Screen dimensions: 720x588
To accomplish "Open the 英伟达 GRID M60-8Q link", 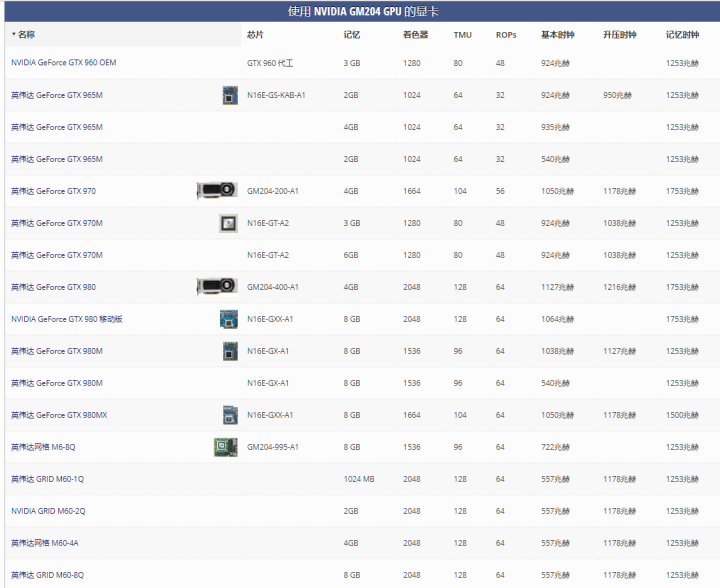I will pos(48,575).
